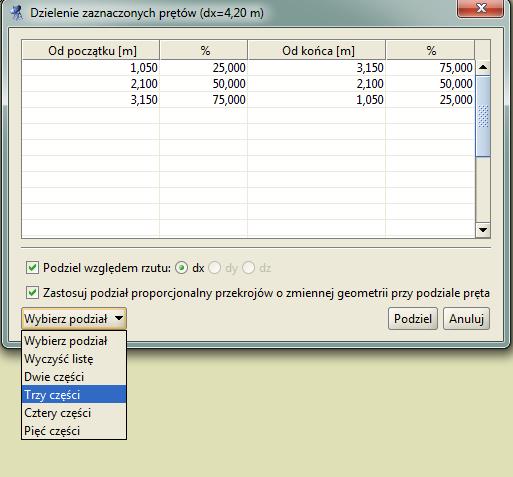Image resolution: width=513 pixels, height=477 pixels.
Task: Choose 'Wybierz podział' in the list
Action: pos(74,341)
